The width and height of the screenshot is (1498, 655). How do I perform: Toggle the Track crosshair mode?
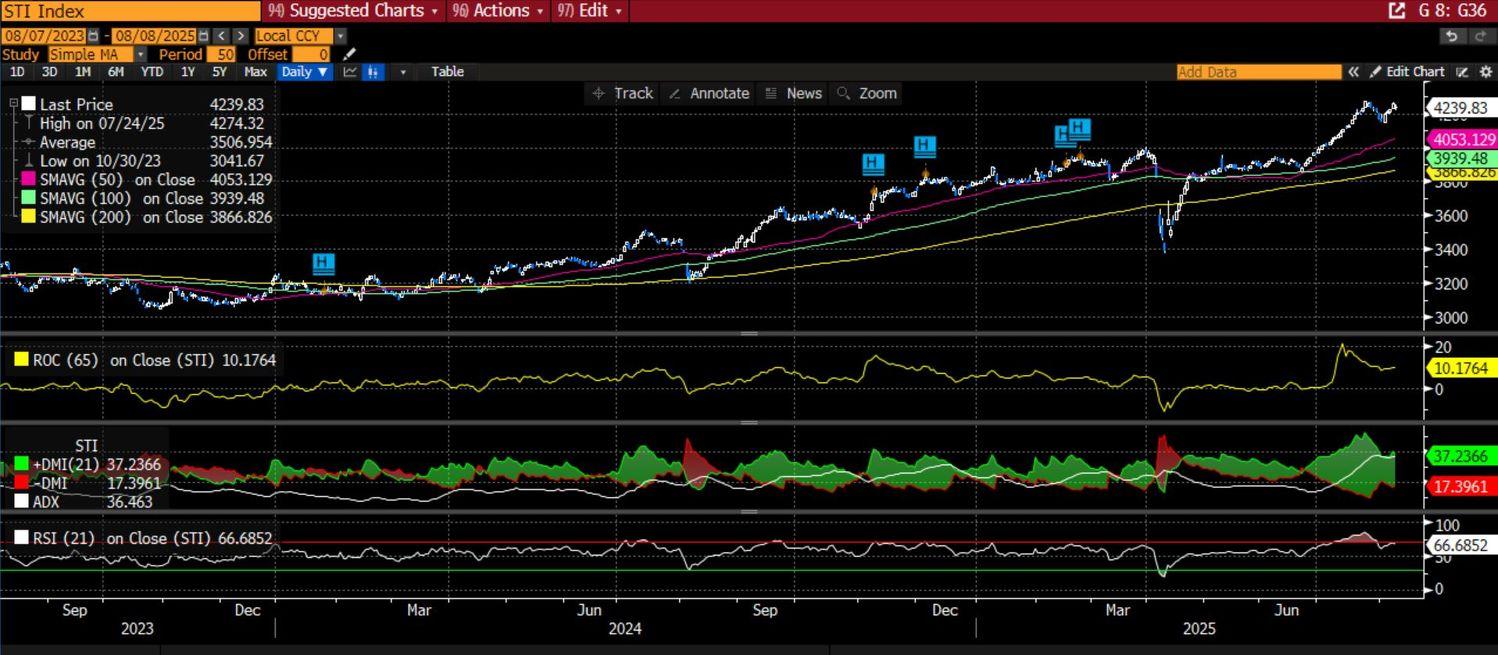pos(622,93)
